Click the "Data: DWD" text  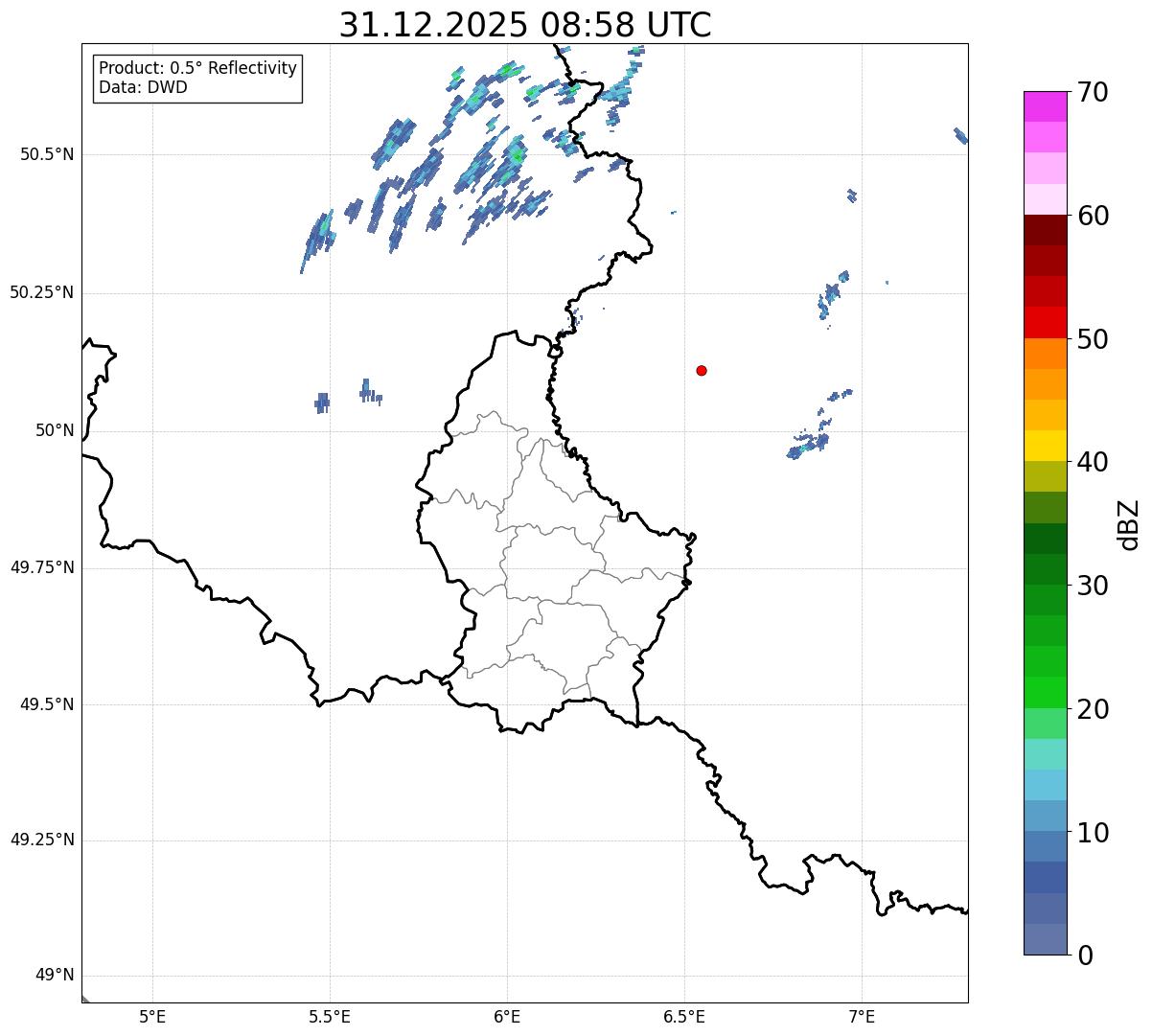point(143,87)
